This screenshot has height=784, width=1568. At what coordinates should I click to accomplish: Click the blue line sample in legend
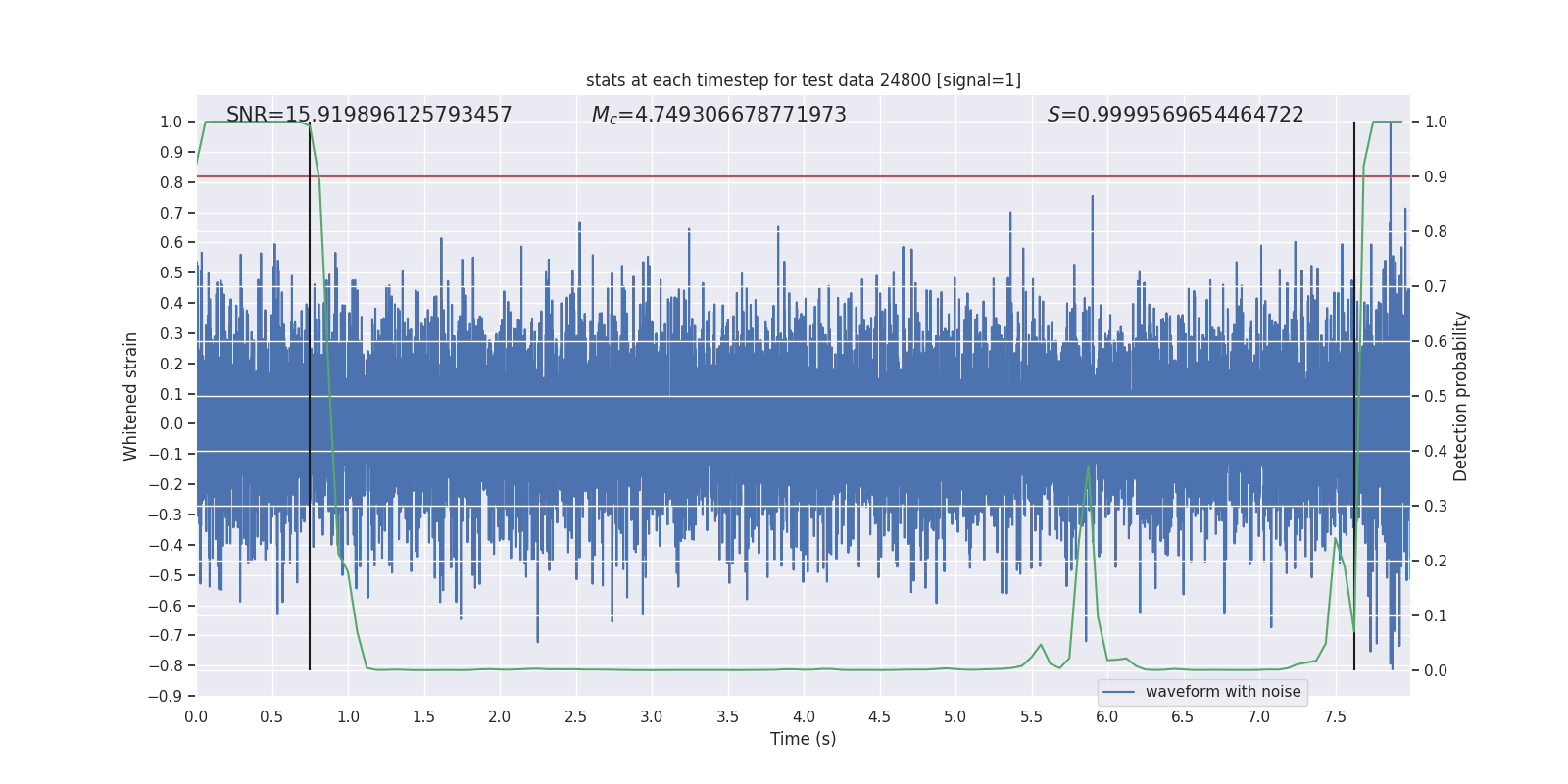pos(1118,692)
